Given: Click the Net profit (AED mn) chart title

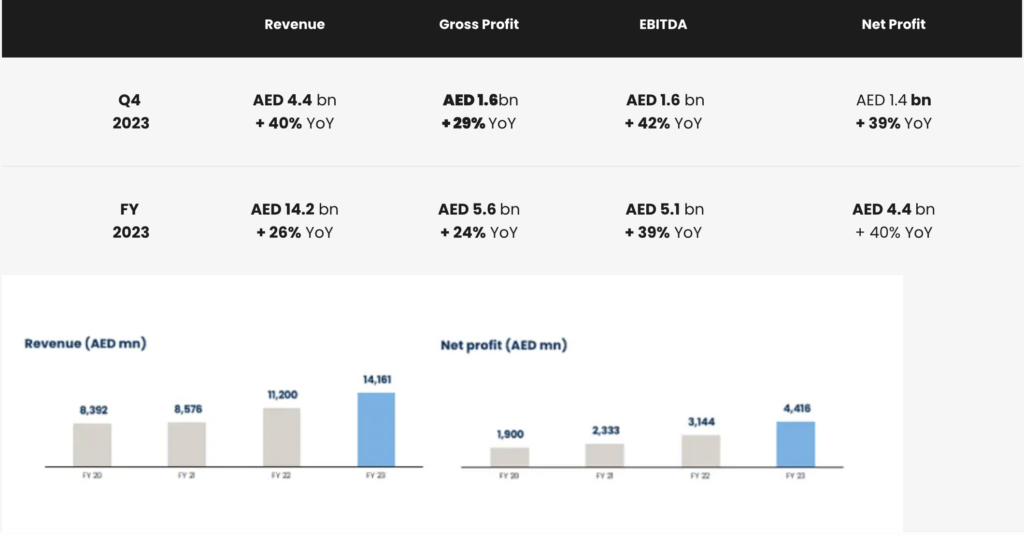Looking at the screenshot, I should click(503, 345).
